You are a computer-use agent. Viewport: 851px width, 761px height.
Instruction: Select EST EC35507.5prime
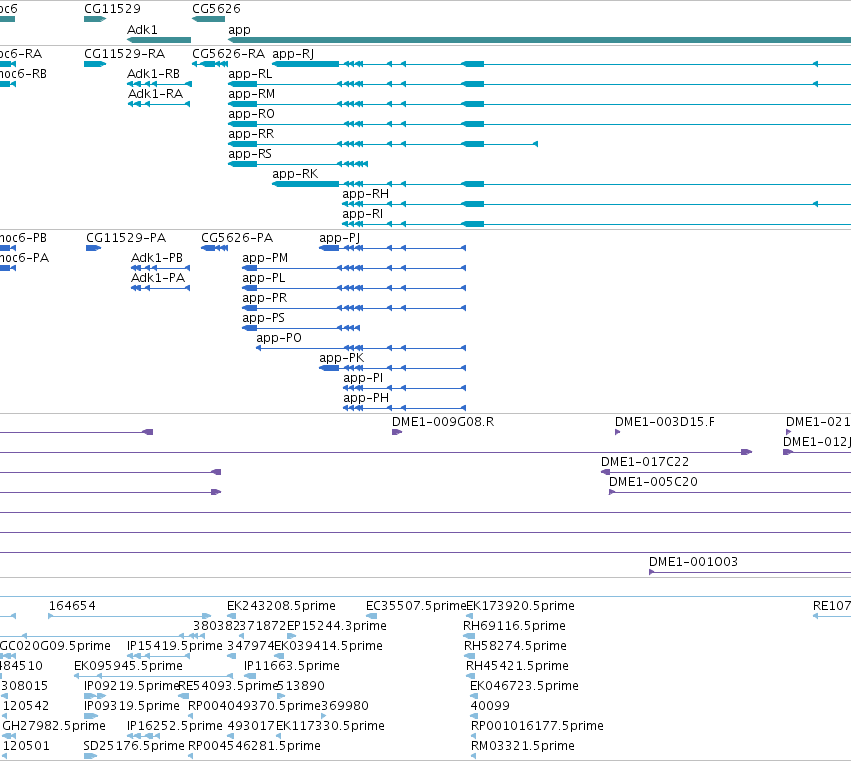point(416,606)
